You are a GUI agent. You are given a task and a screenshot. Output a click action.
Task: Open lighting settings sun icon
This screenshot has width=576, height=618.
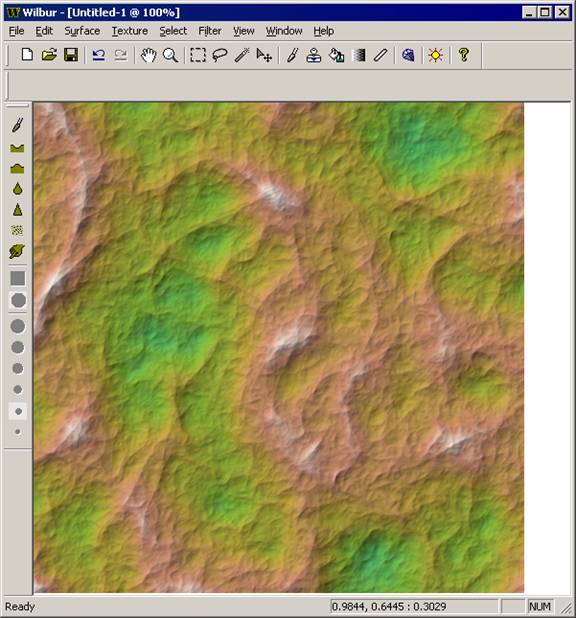coord(435,55)
